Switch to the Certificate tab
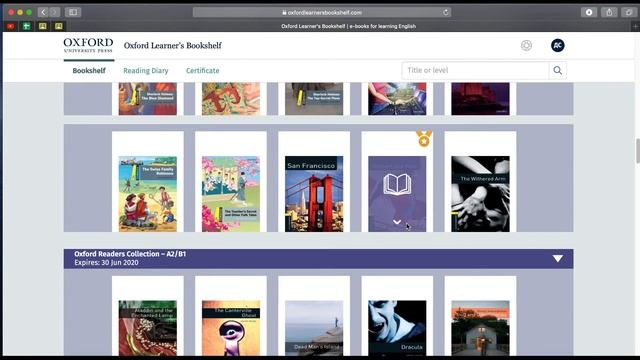This screenshot has width=640, height=360. coord(202,71)
